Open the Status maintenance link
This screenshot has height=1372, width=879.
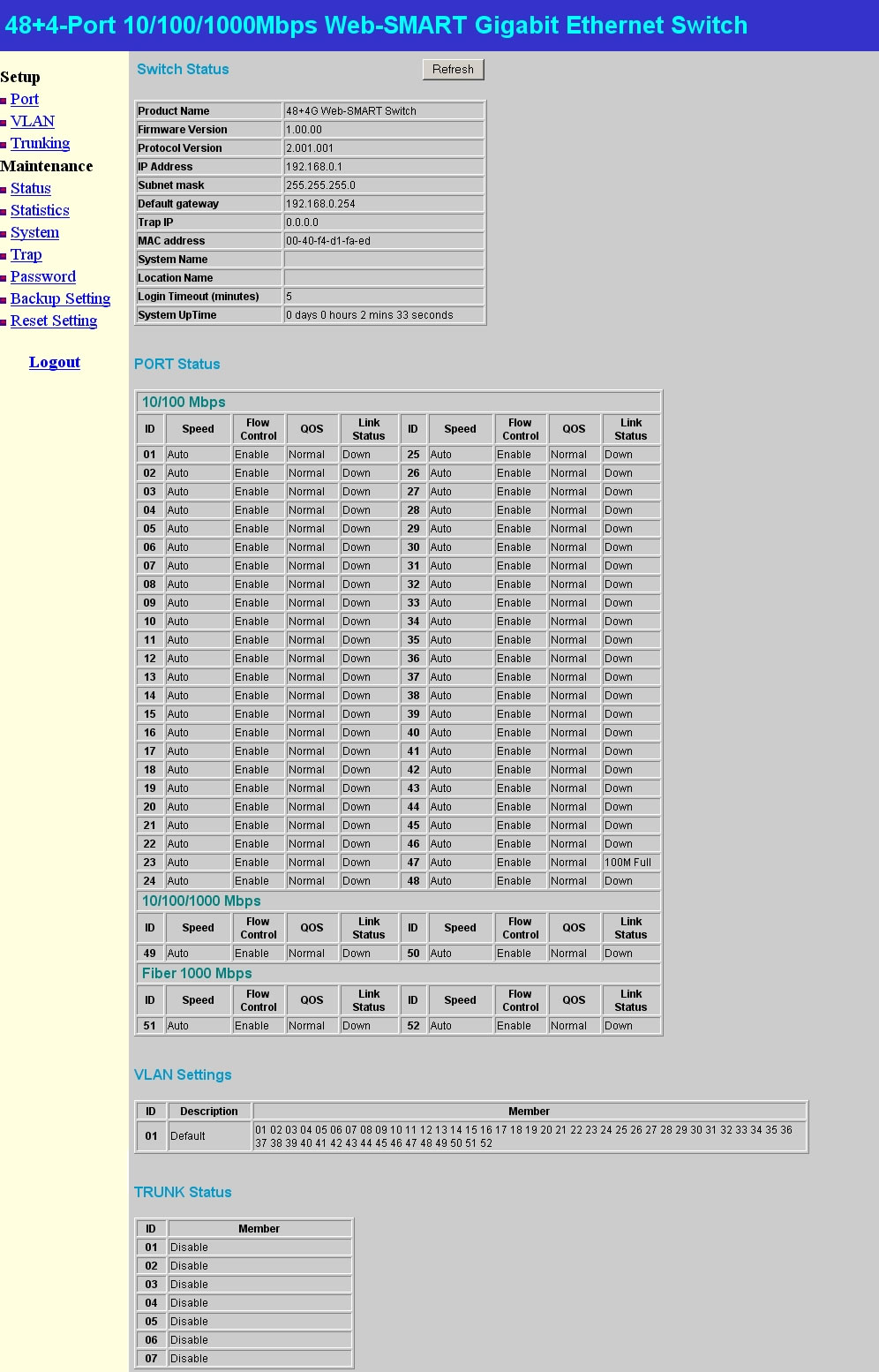coord(31,188)
